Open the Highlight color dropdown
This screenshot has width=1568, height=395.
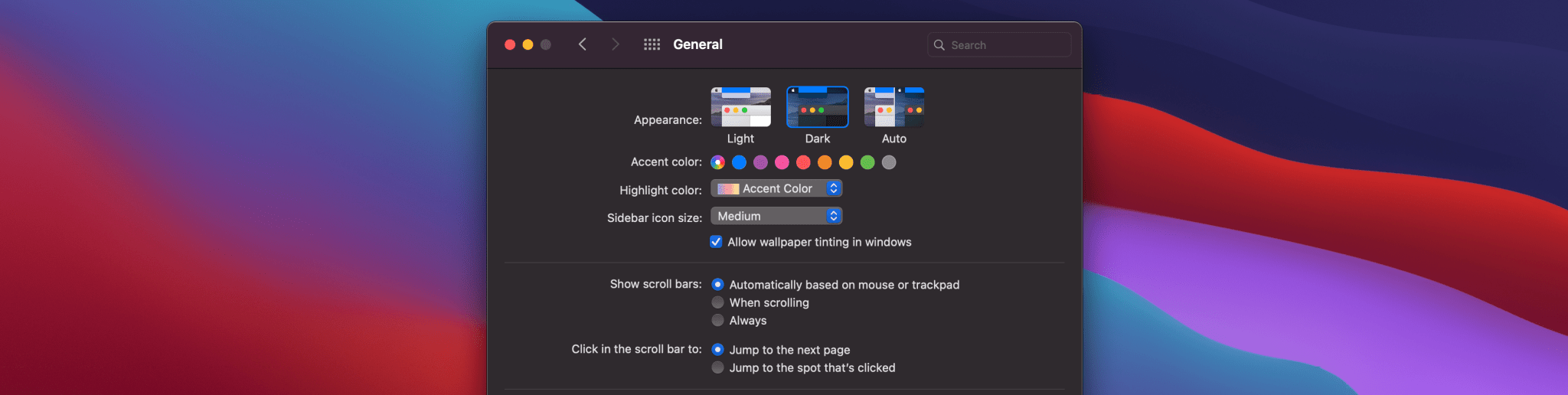(x=776, y=188)
